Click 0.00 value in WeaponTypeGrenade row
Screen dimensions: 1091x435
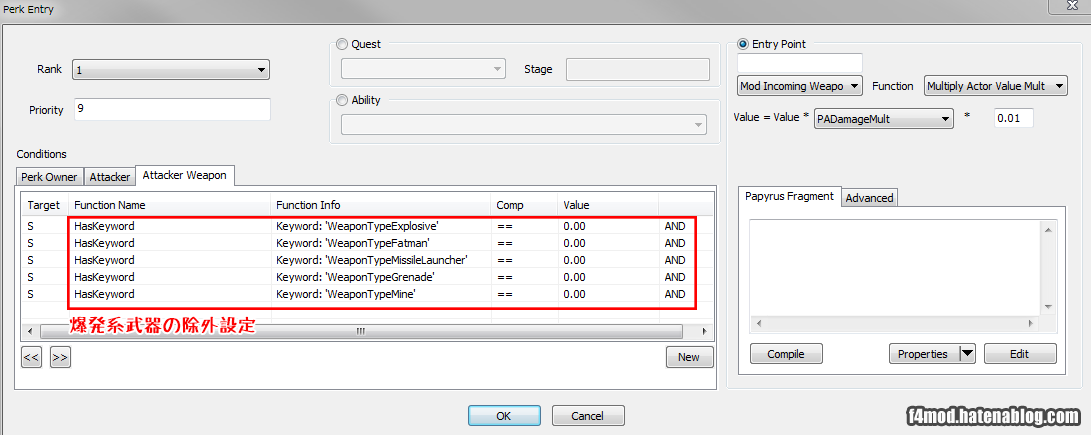pyautogui.click(x=574, y=277)
